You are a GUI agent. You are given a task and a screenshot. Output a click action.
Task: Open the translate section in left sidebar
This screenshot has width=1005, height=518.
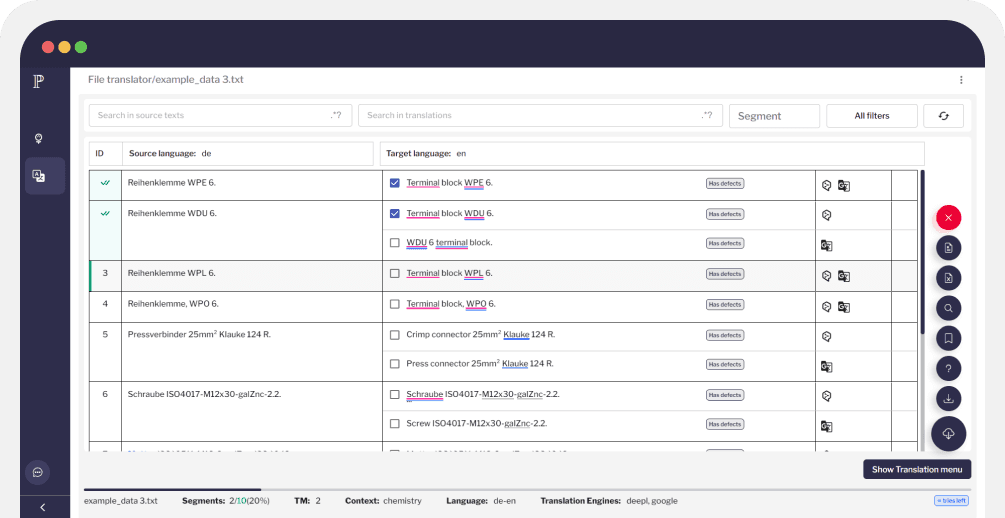39,176
